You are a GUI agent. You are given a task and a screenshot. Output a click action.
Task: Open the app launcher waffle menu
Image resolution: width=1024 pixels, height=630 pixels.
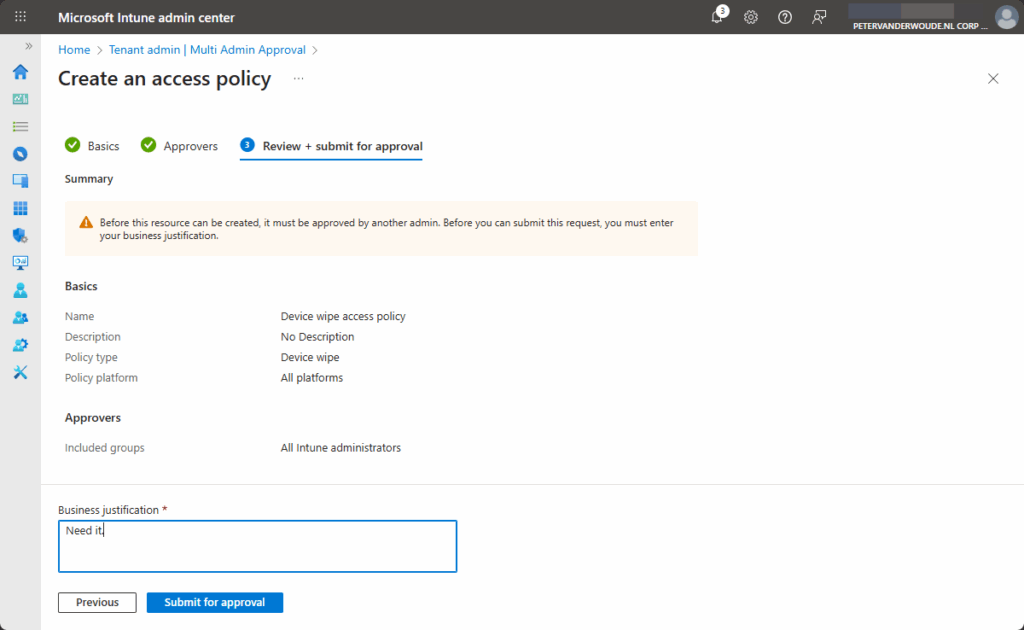pyautogui.click(x=20, y=17)
